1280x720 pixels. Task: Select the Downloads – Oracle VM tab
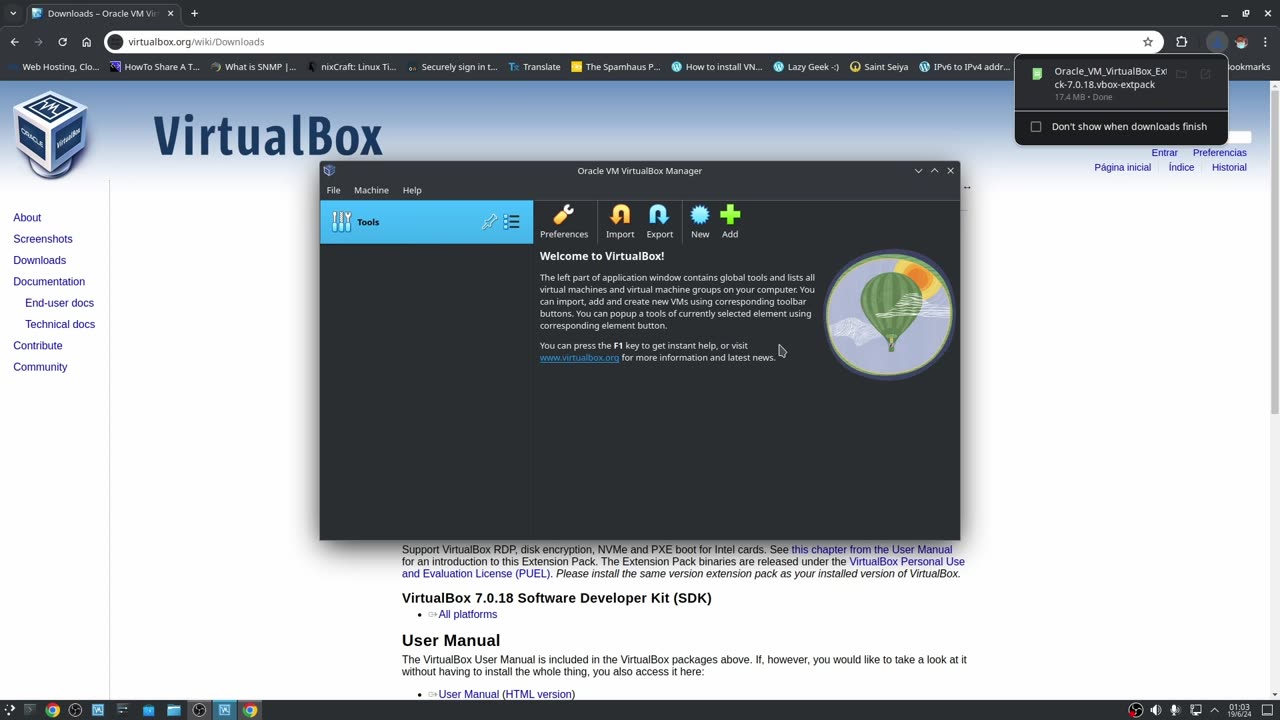pyautogui.click(x=104, y=14)
